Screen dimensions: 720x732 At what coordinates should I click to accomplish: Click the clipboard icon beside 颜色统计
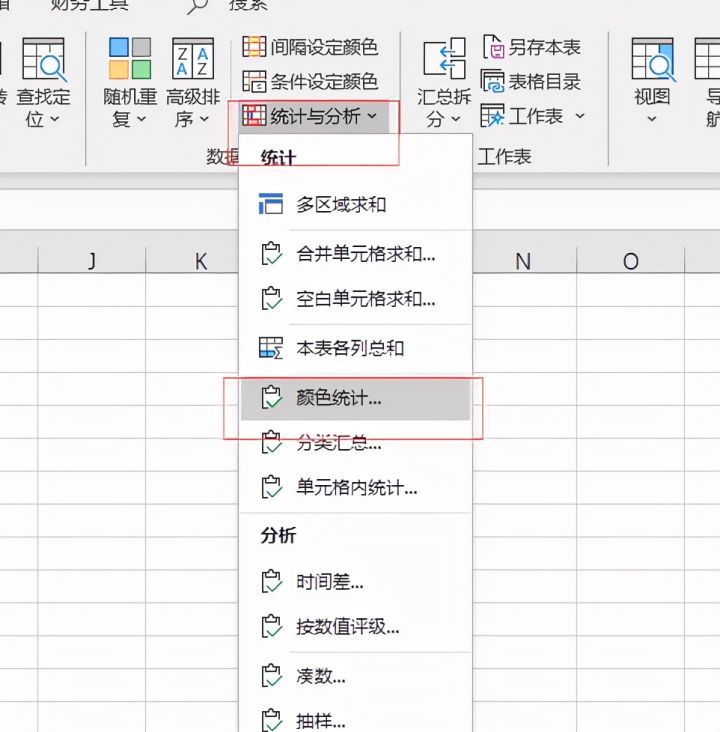(x=271, y=398)
